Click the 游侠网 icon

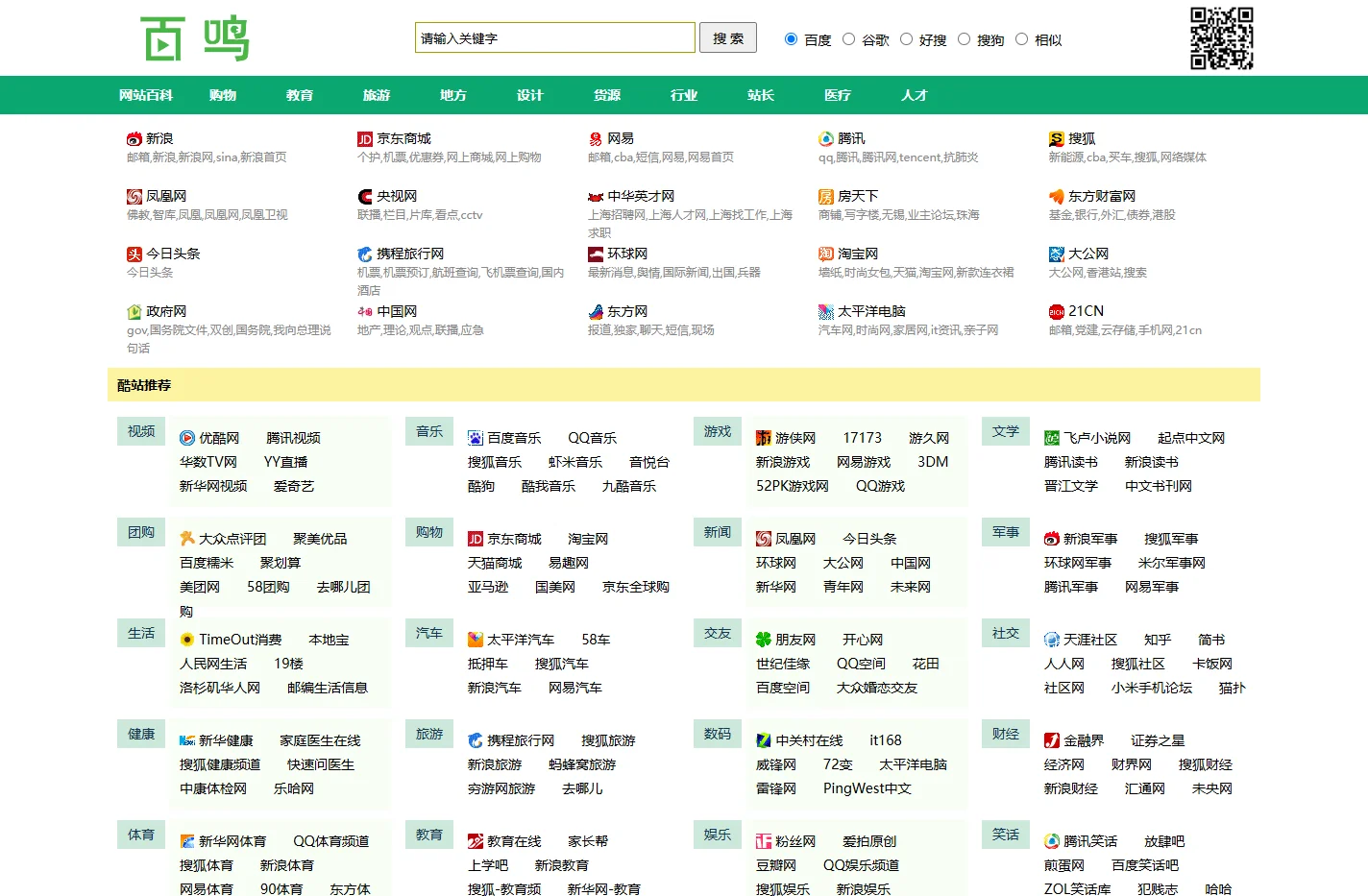click(x=764, y=439)
